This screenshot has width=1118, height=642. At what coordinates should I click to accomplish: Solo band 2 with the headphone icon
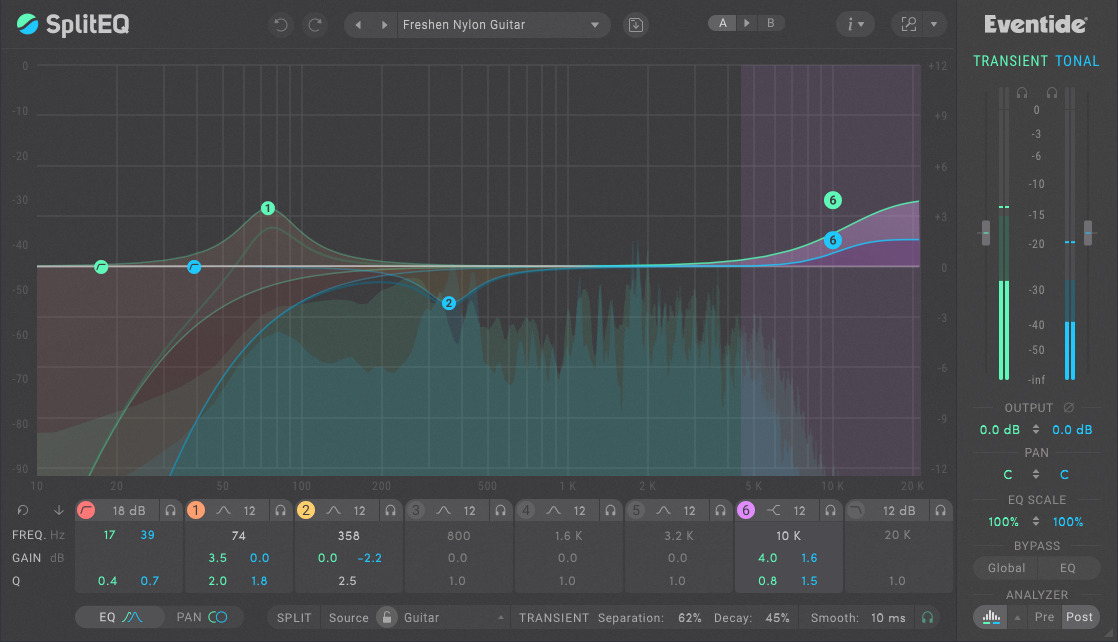(x=390, y=510)
